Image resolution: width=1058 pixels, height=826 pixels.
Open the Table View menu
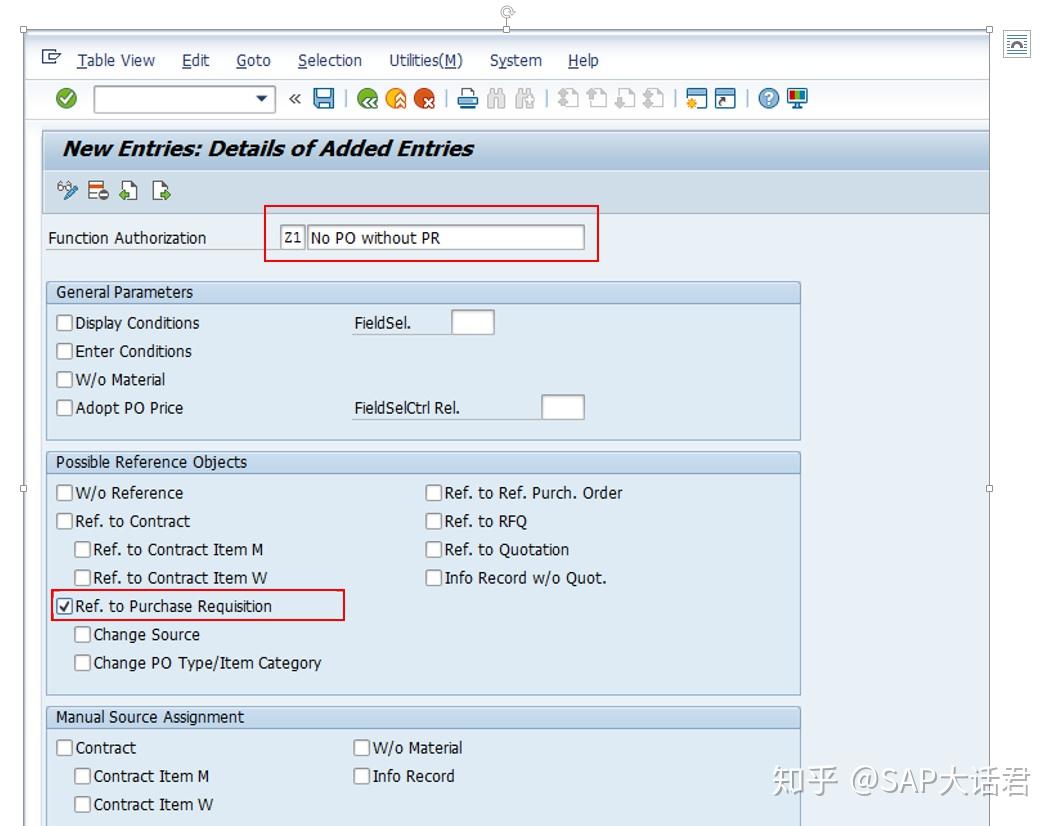115,61
